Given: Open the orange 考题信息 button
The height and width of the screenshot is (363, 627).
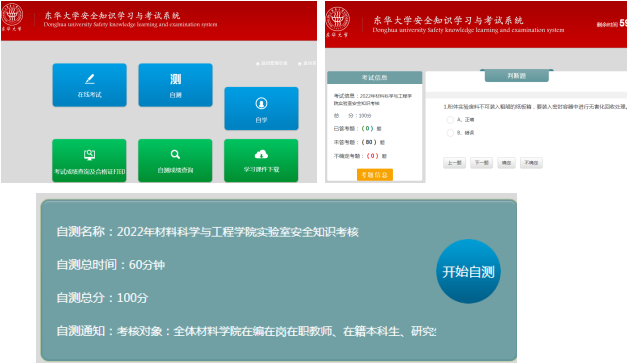Looking at the screenshot, I should pos(375,175).
